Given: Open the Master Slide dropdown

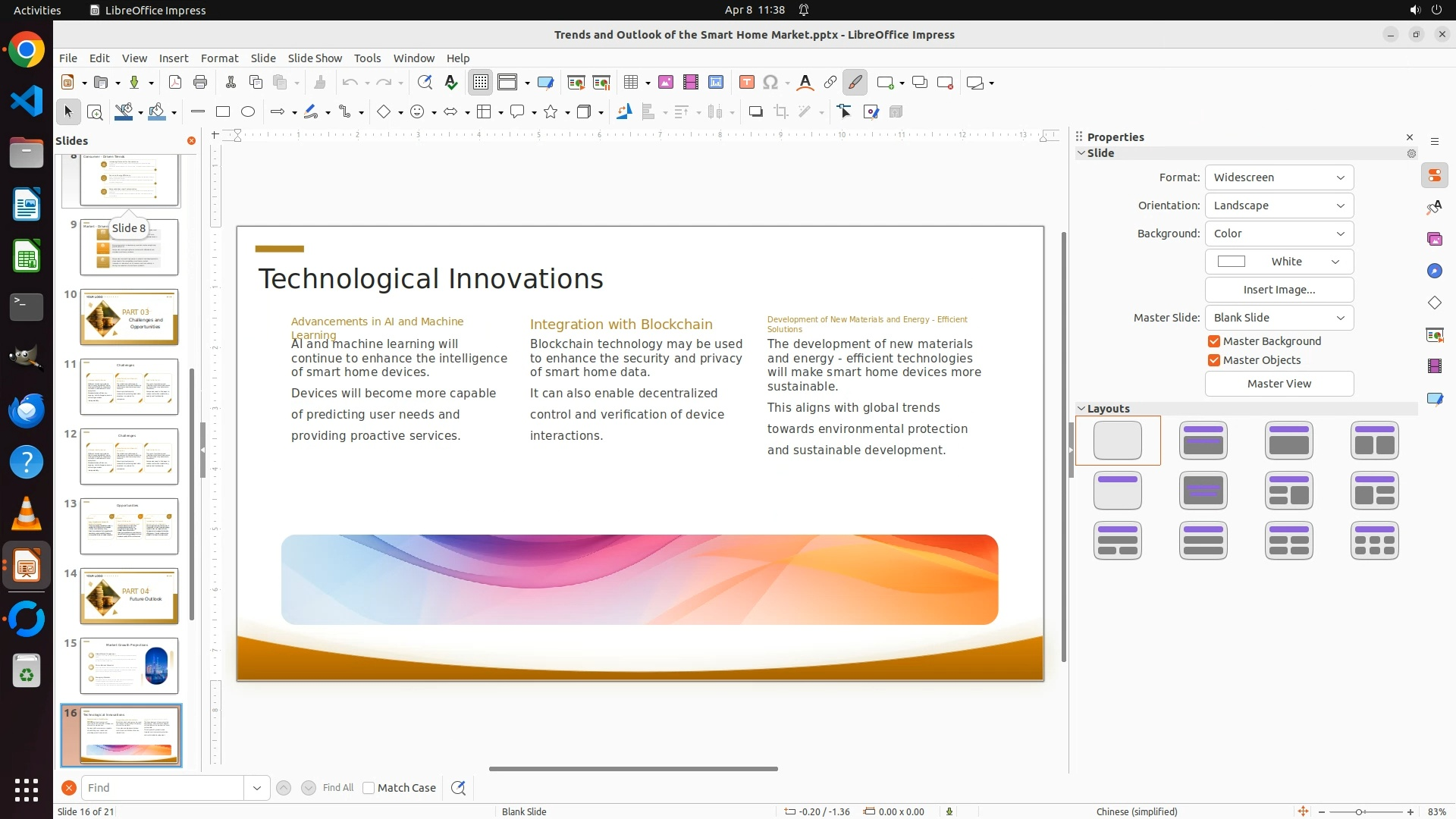Looking at the screenshot, I should coord(1279,318).
